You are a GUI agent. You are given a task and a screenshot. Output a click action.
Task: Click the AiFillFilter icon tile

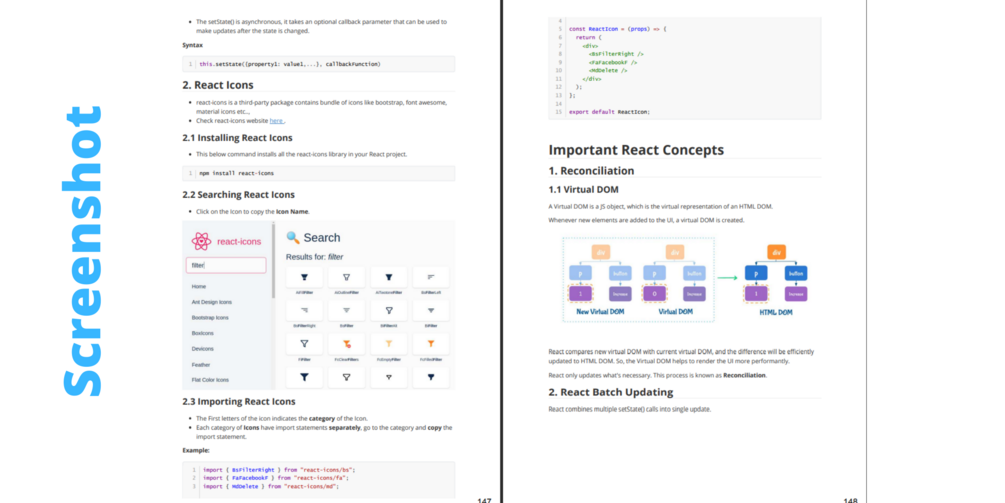click(x=304, y=277)
